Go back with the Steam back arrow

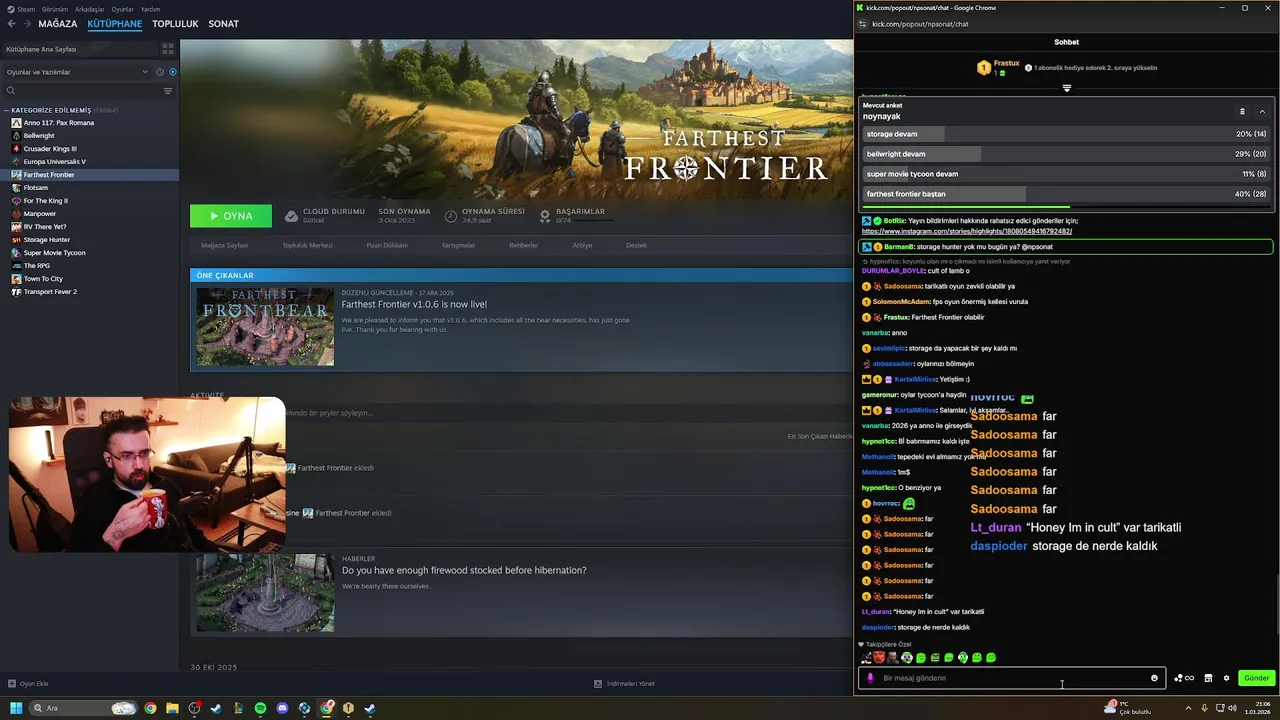[12, 24]
